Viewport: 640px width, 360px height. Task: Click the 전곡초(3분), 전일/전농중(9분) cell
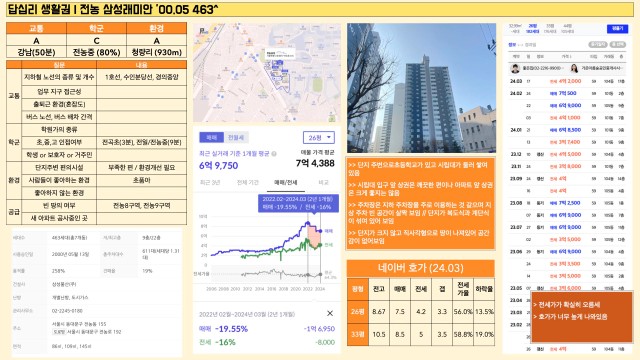142,142
